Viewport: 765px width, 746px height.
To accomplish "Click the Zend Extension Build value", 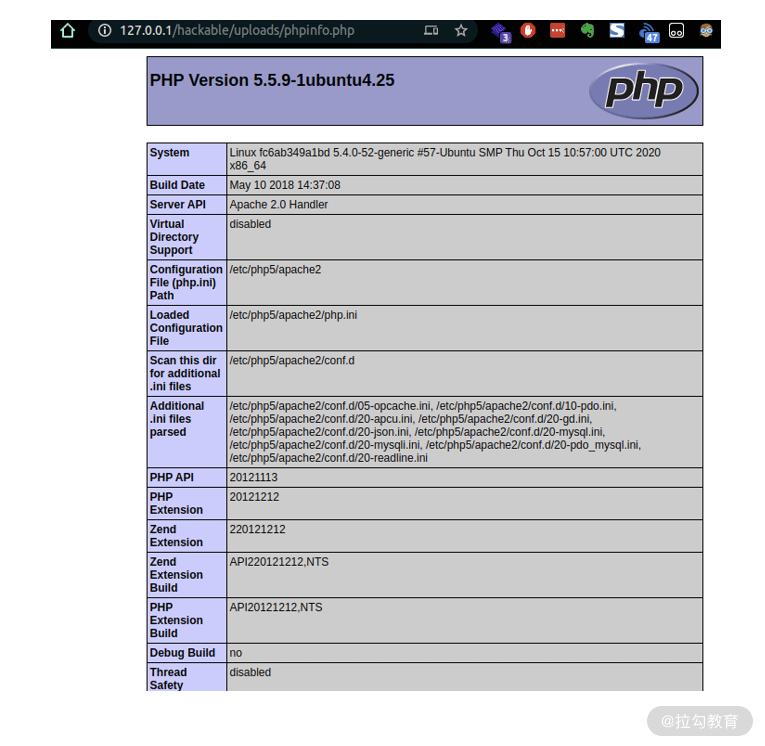I will coord(279,562).
